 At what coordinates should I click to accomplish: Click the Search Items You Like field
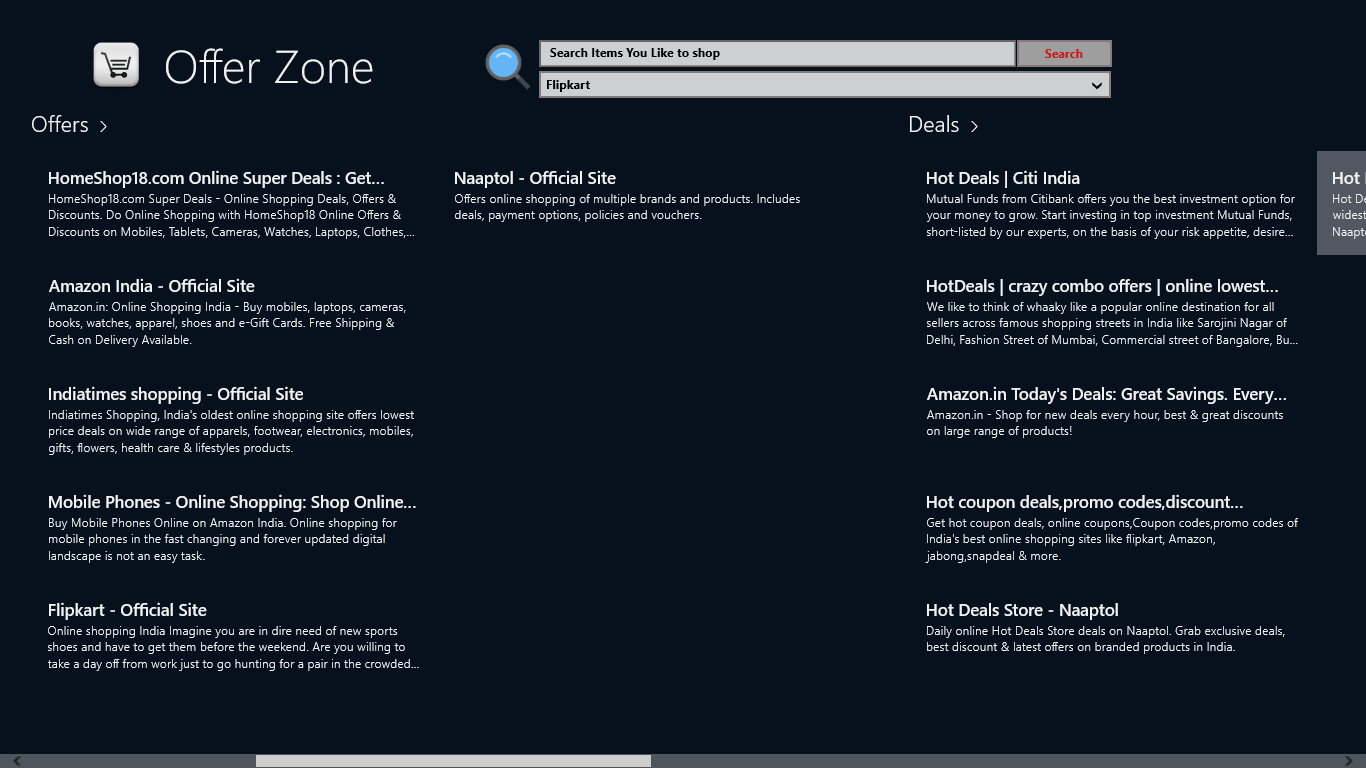tap(777, 53)
